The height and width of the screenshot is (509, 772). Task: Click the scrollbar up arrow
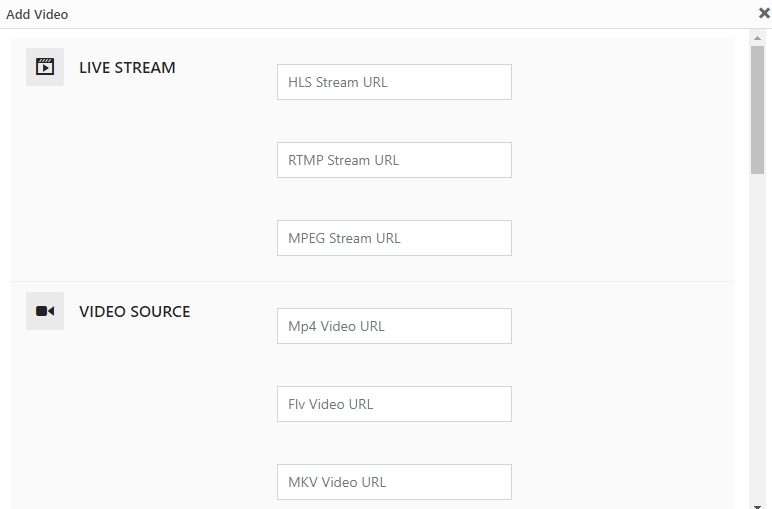pos(757,38)
